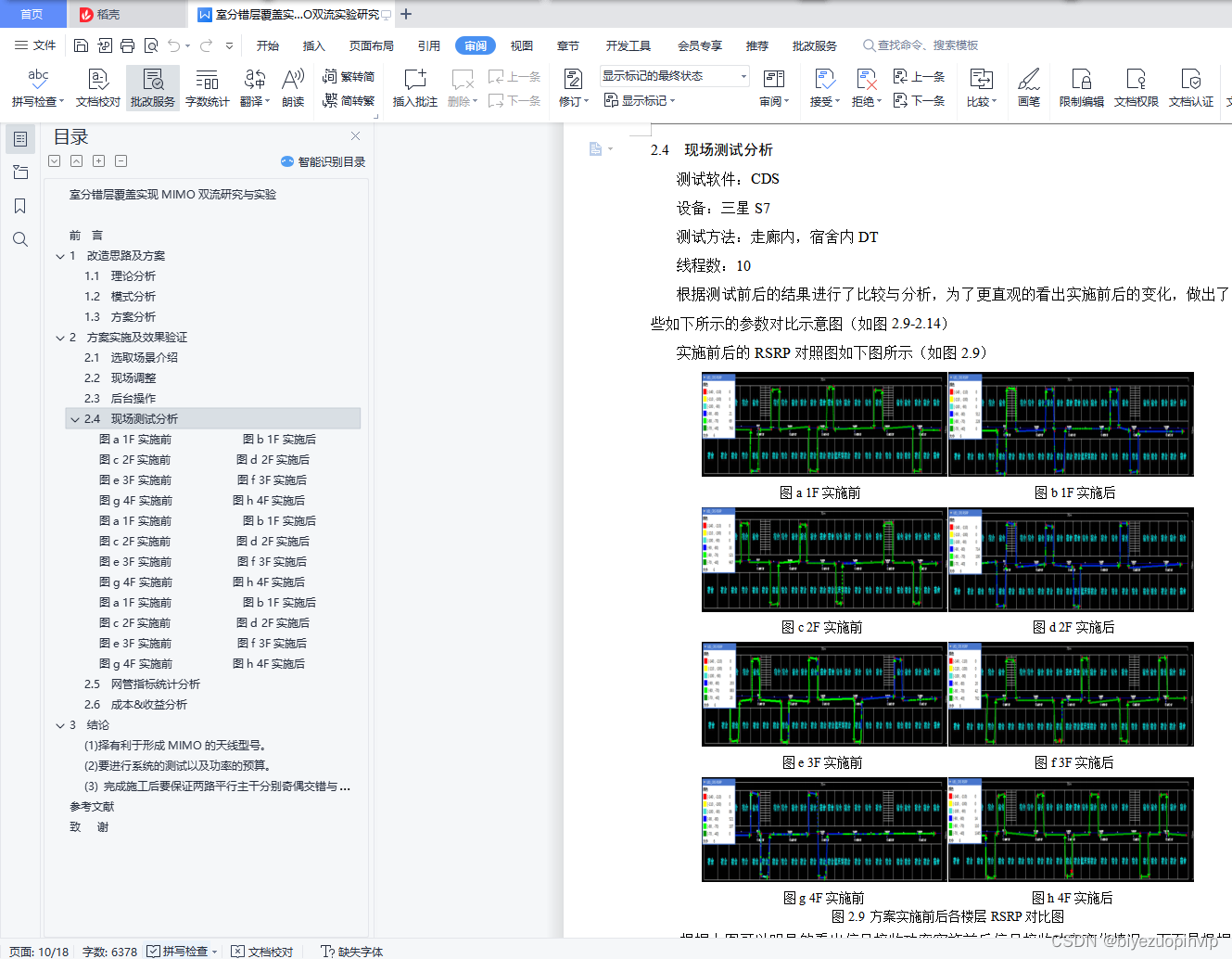Open Print Preview from quick toolbar

point(150,45)
